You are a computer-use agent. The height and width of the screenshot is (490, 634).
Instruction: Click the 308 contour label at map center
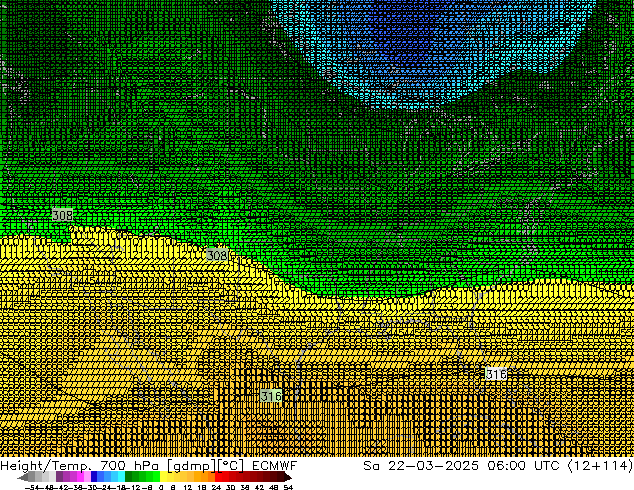216,255
